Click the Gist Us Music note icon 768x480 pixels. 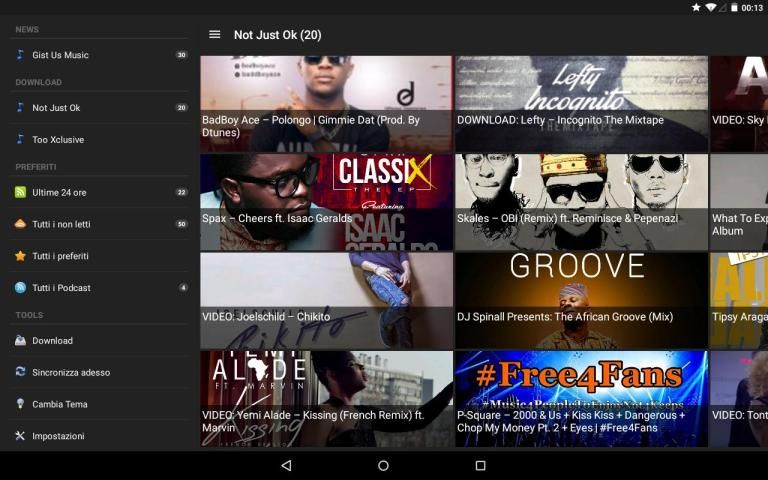pos(20,55)
